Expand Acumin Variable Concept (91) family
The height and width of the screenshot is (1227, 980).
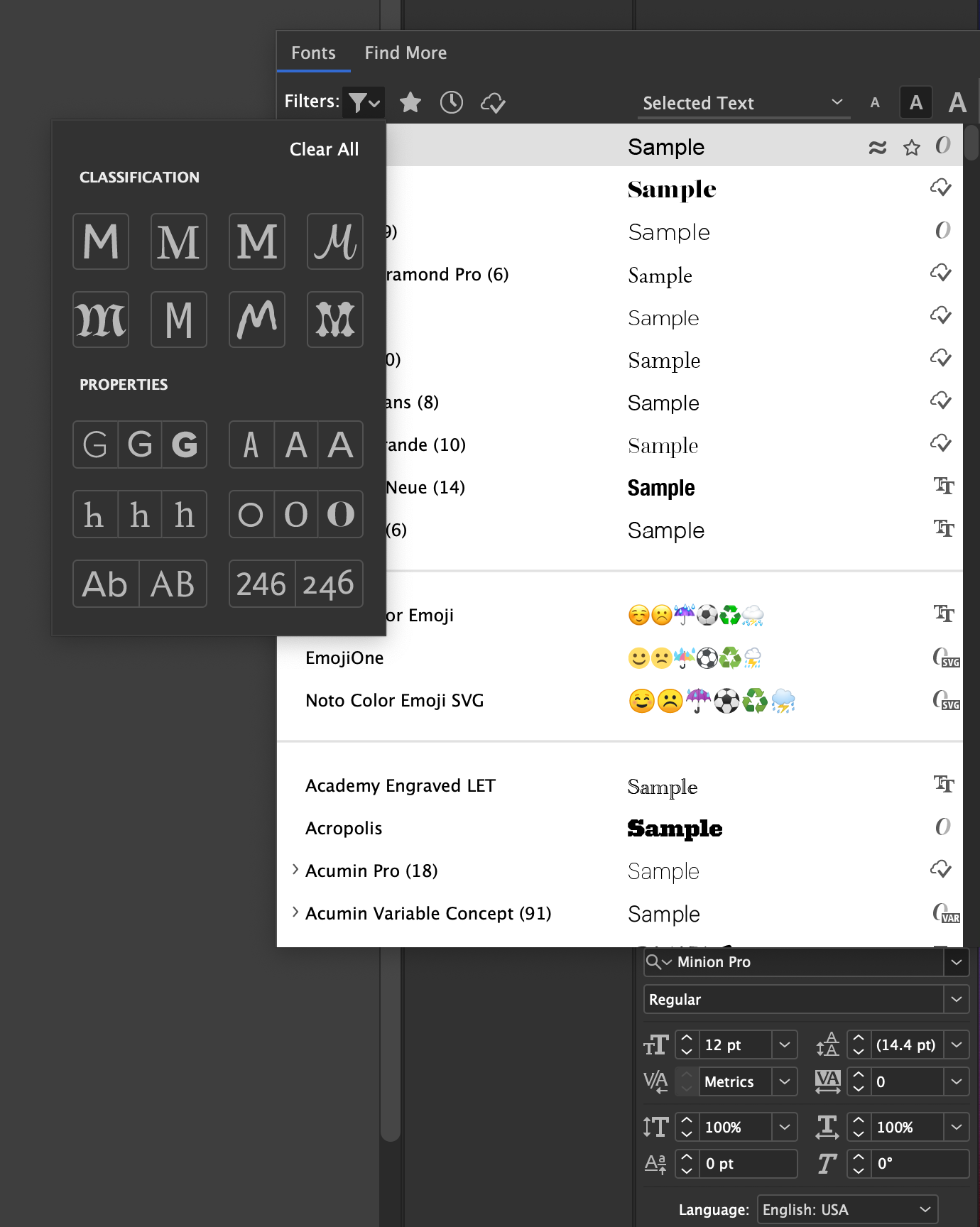click(295, 912)
